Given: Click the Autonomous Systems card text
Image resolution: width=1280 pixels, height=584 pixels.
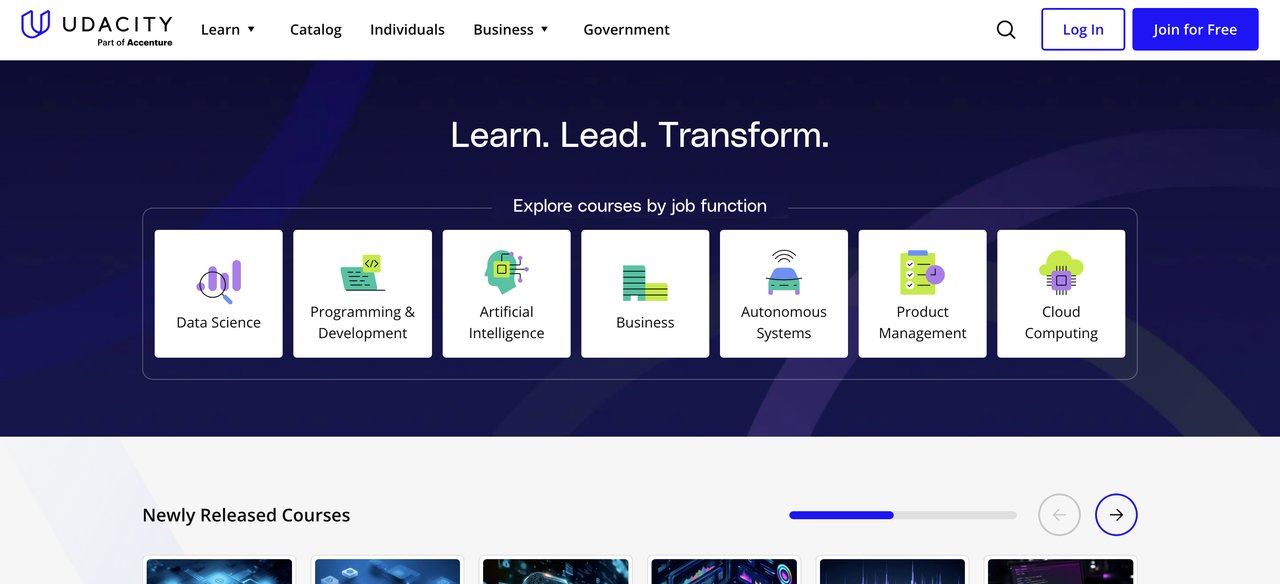Looking at the screenshot, I should tap(784, 322).
